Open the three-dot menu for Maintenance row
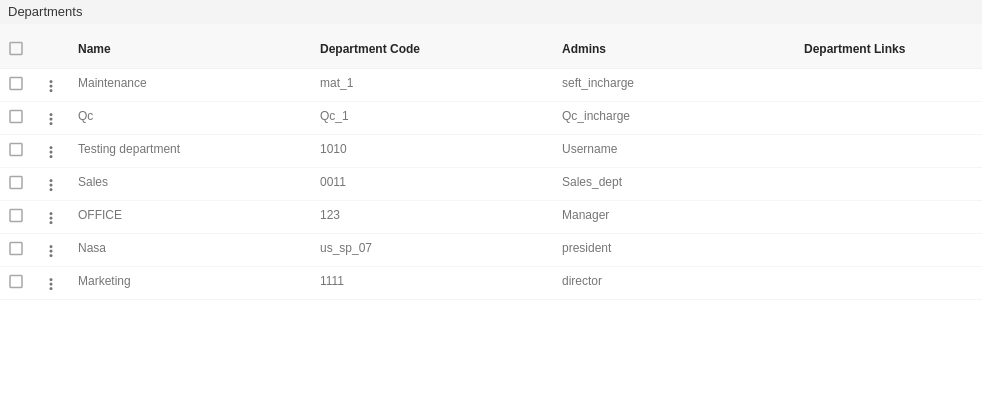The image size is (982, 411). tap(51, 86)
